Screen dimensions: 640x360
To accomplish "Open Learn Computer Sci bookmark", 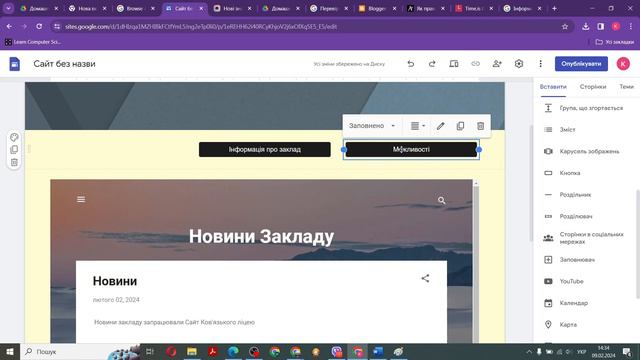I will click(x=33, y=42).
